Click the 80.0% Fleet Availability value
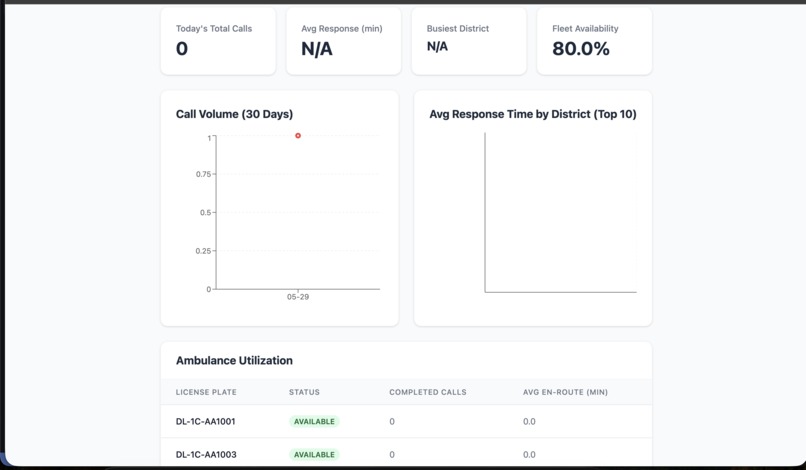This screenshot has height=470, width=806. [x=581, y=49]
